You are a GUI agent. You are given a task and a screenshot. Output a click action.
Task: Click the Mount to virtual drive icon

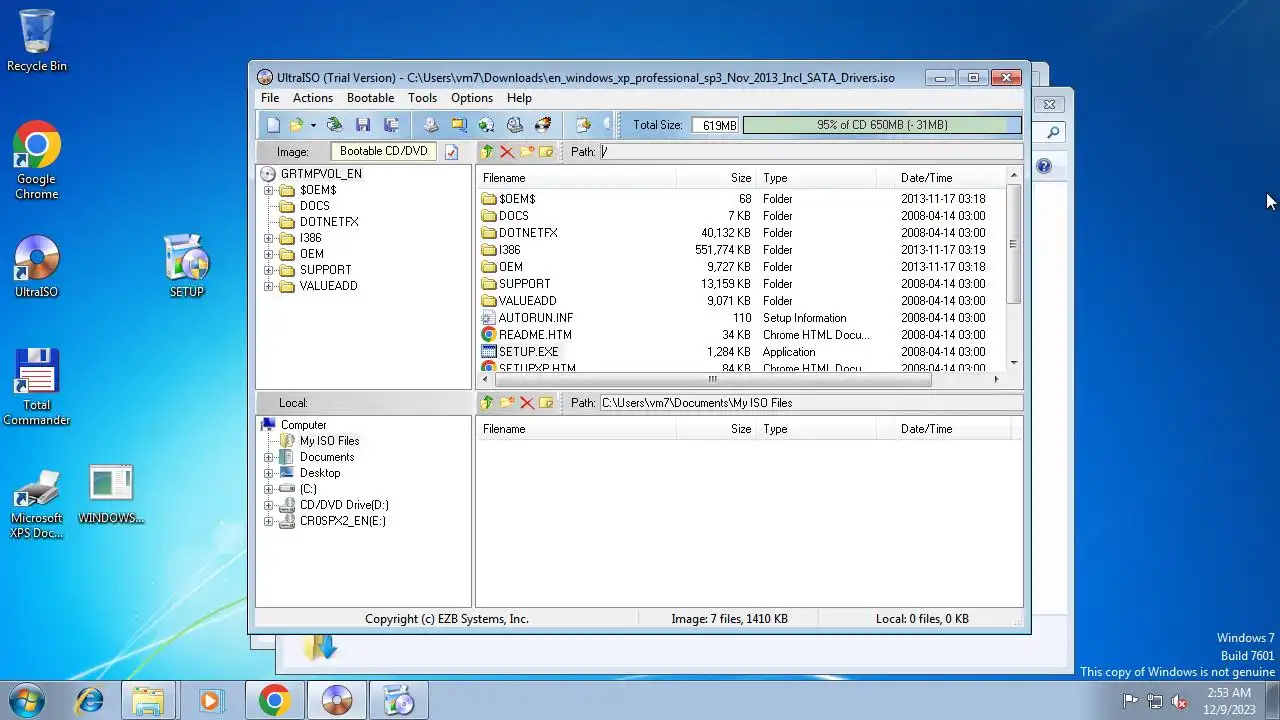(515, 125)
